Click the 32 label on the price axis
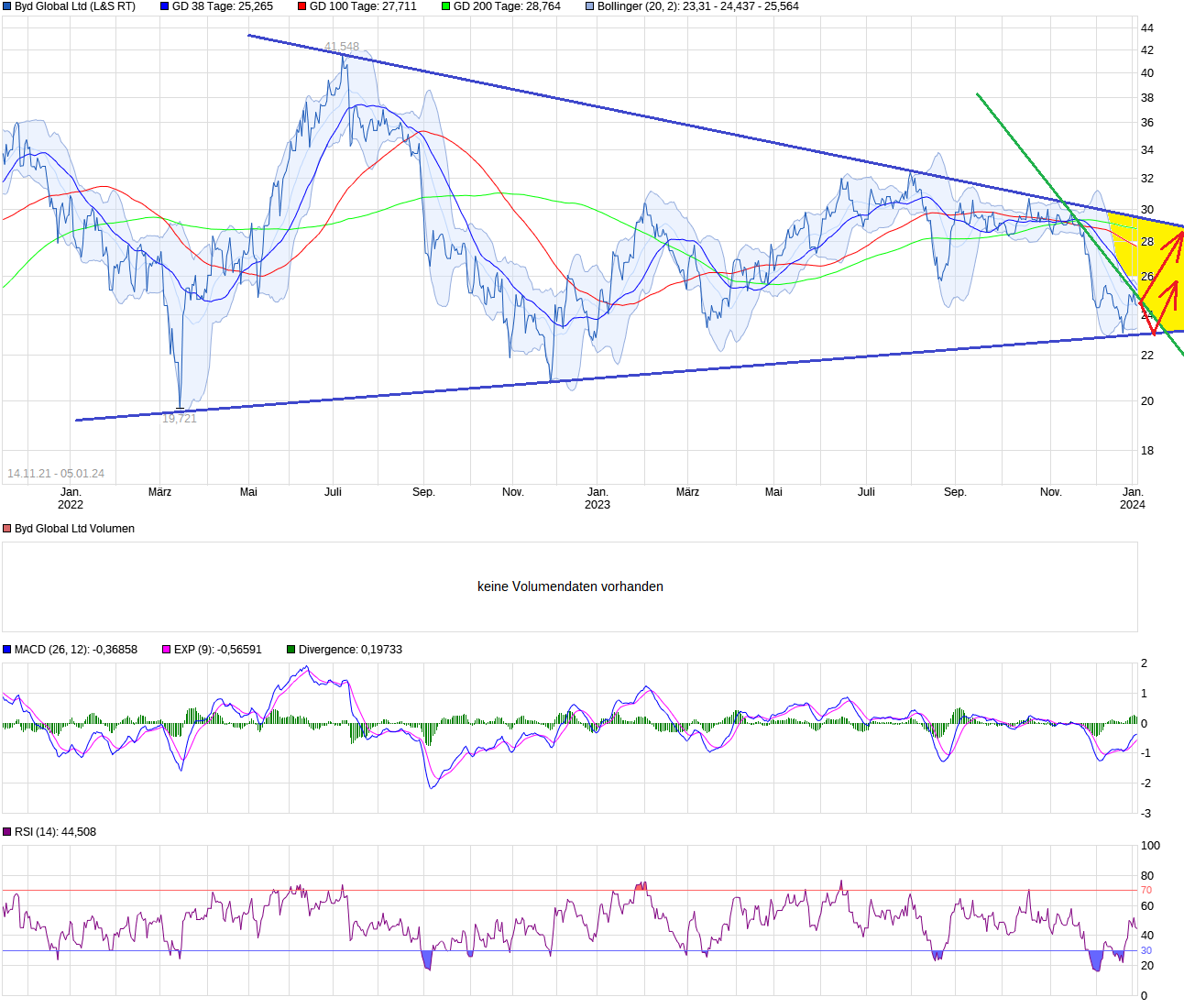The height and width of the screenshot is (1008, 1184). (x=1147, y=179)
